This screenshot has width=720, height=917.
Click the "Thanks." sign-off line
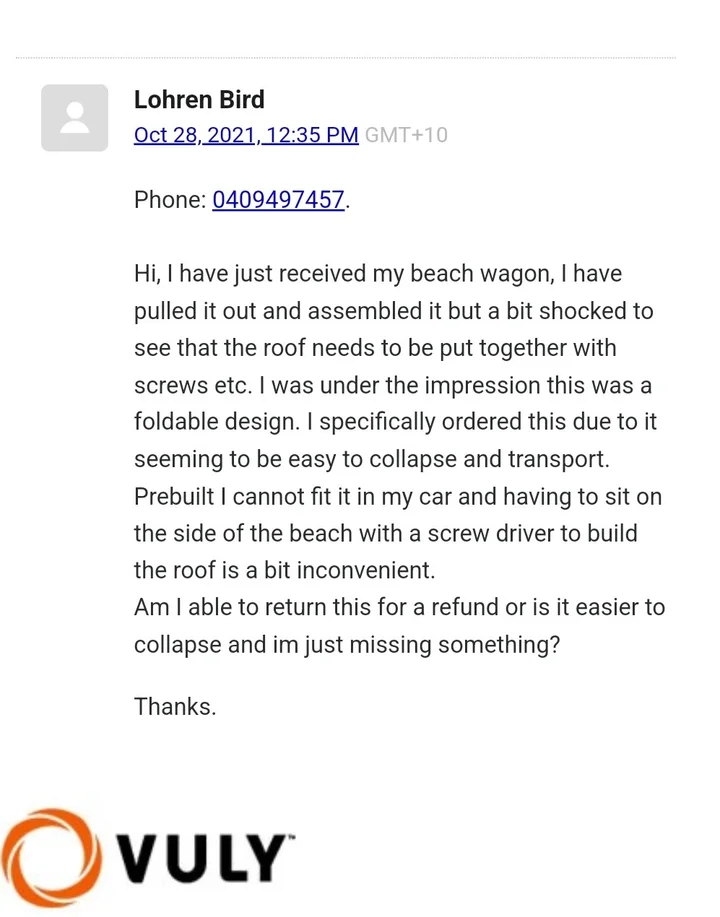[175, 707]
